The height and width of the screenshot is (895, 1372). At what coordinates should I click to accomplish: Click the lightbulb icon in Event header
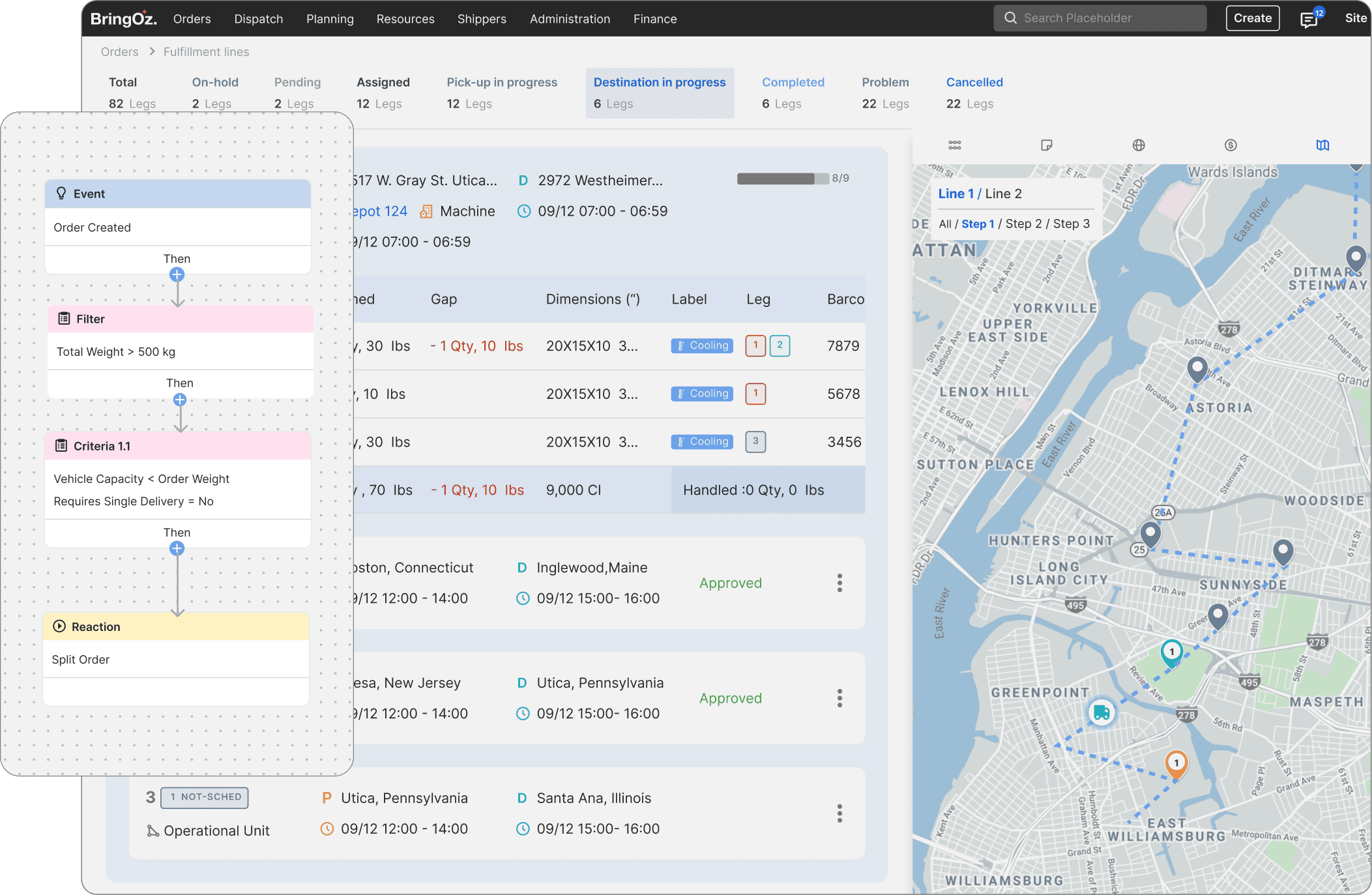point(61,193)
